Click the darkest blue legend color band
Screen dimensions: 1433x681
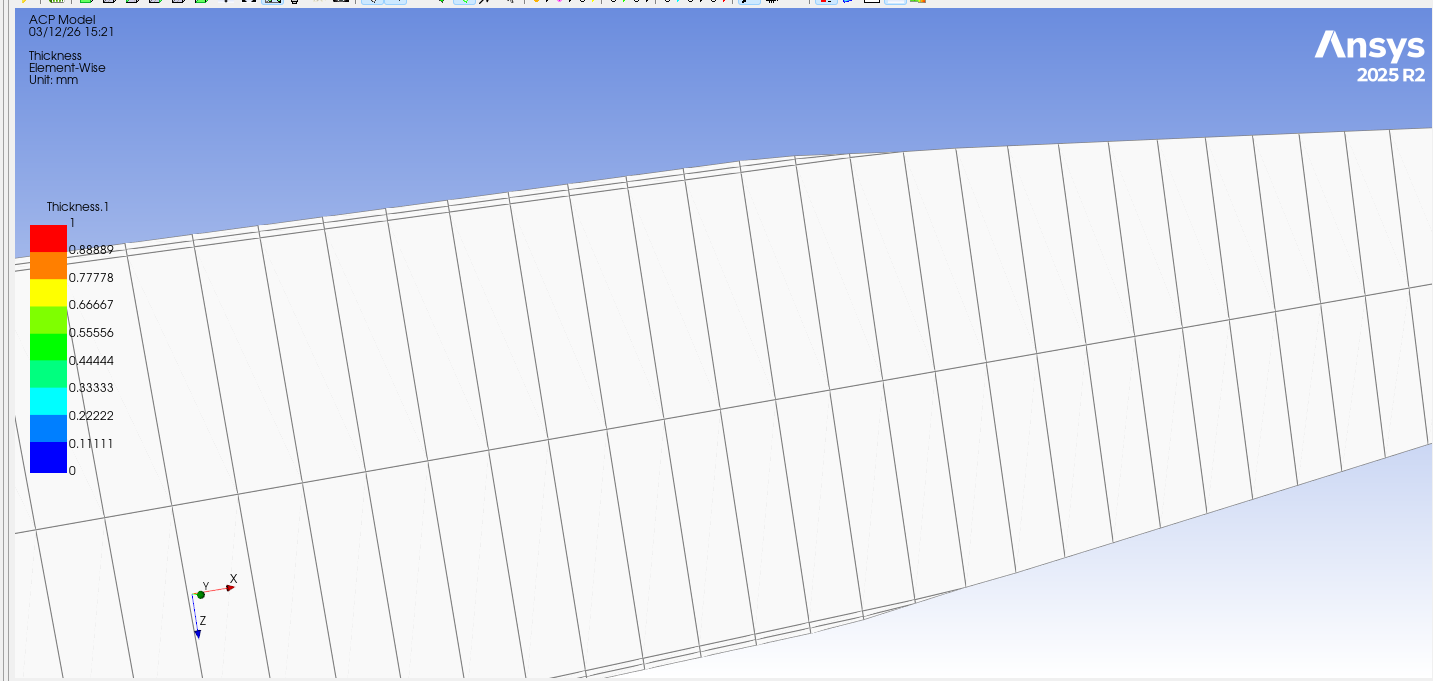48,456
